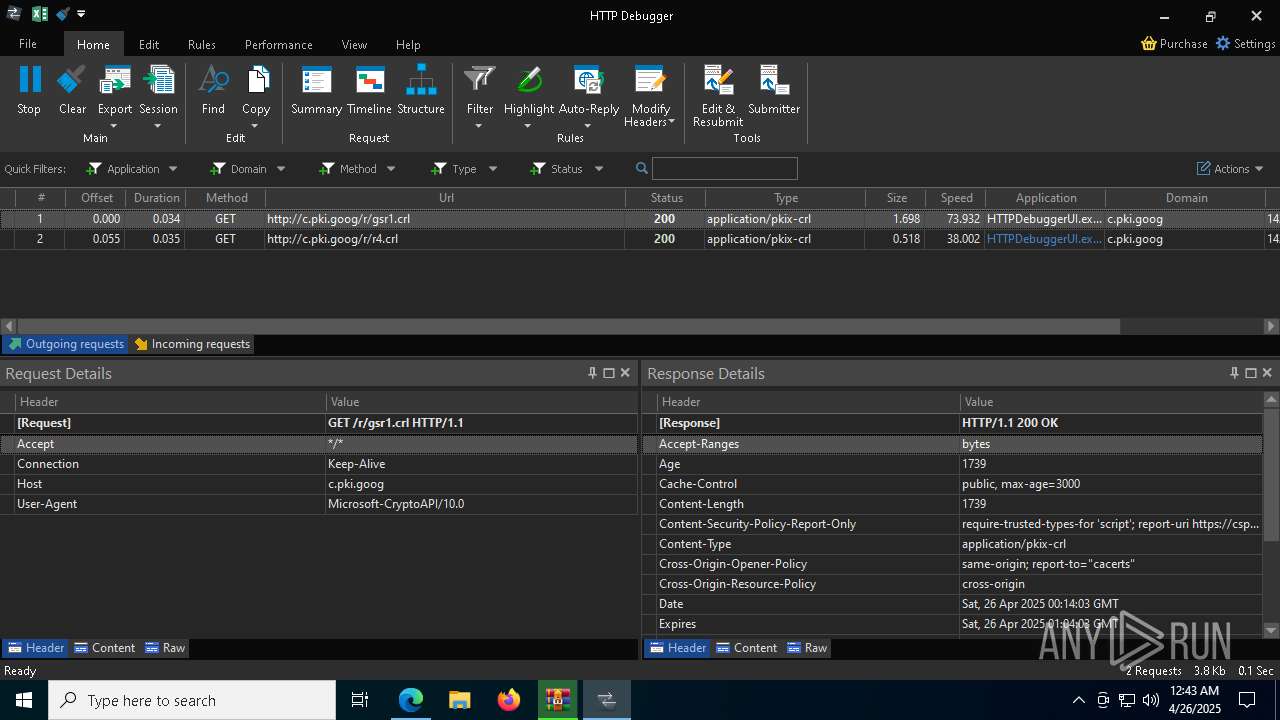This screenshot has height=720, width=1280.
Task: Switch to the Performance ribbon tab
Action: coord(279,44)
